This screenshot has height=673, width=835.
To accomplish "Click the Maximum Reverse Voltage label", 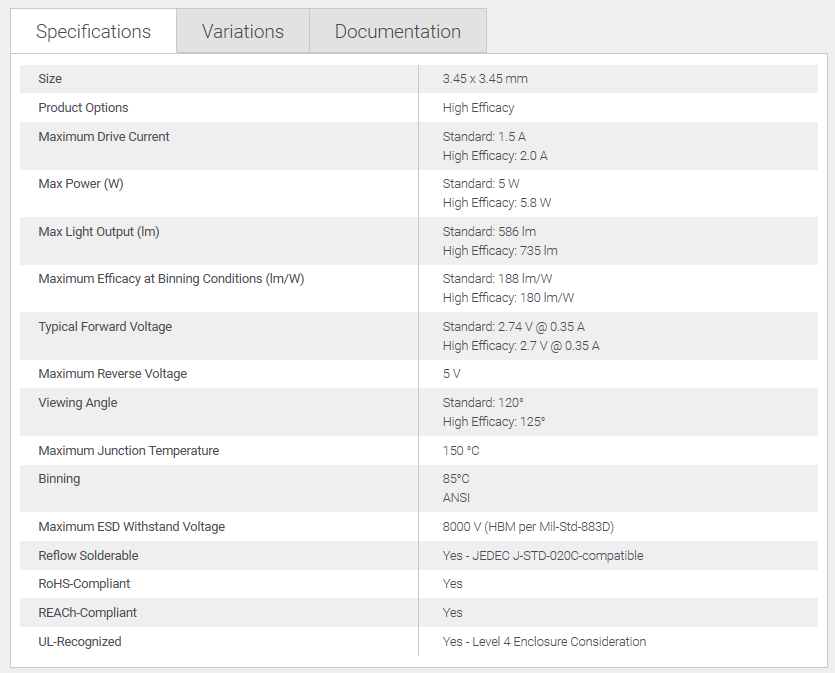I will click(113, 374).
